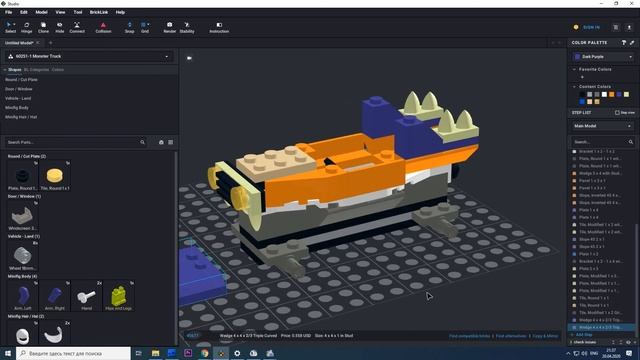
Task: Open the Render tool
Action: 169,27
